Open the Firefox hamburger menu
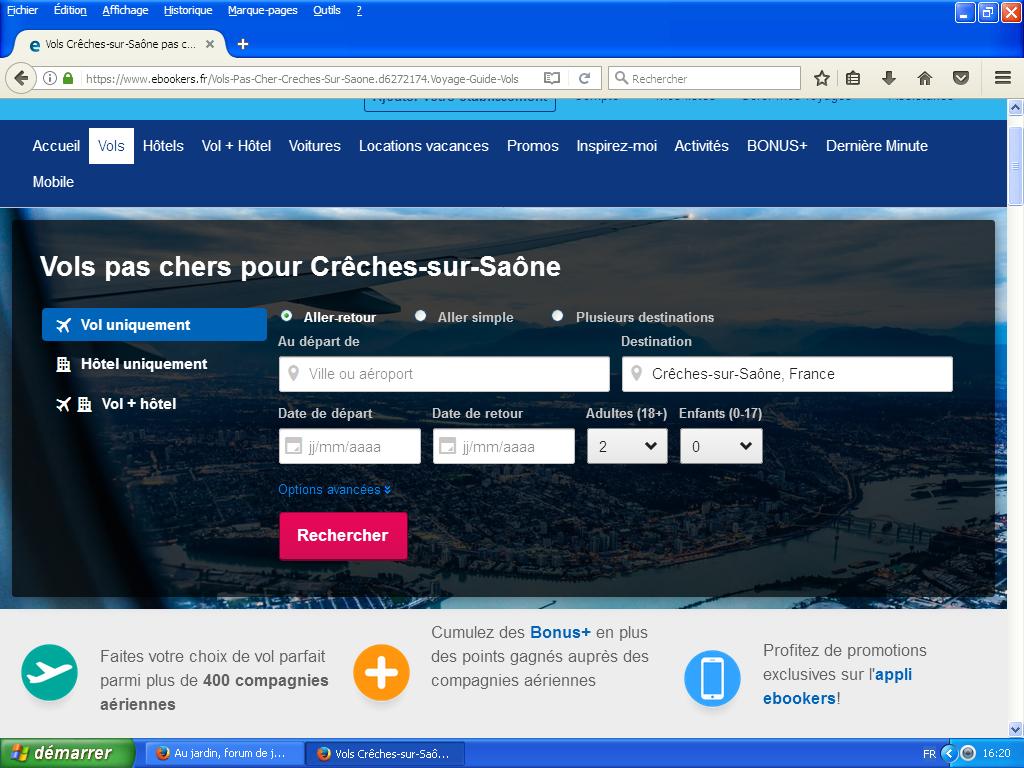Image resolution: width=1024 pixels, height=768 pixels. click(x=1003, y=78)
